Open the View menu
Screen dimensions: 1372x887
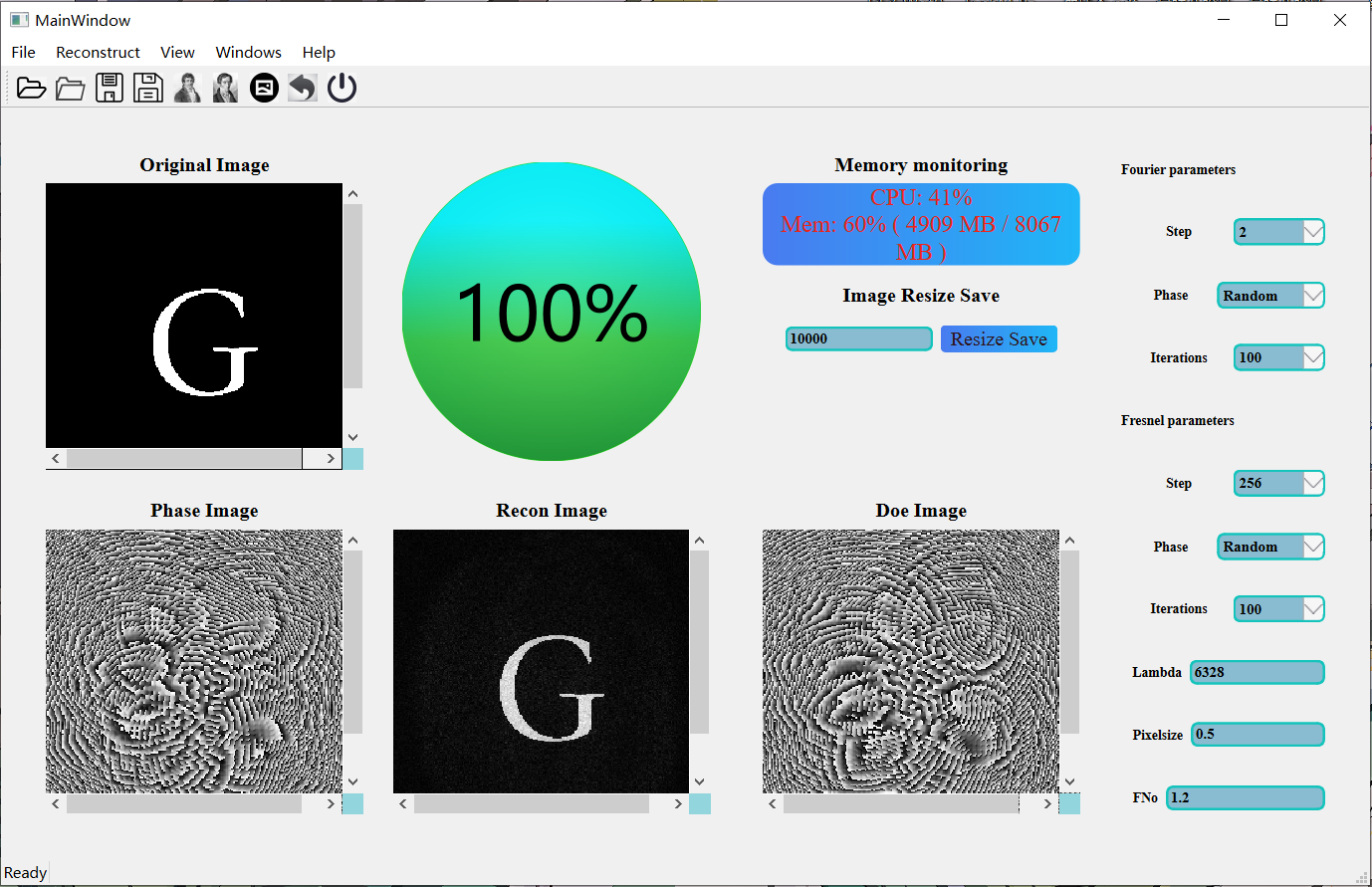[177, 52]
